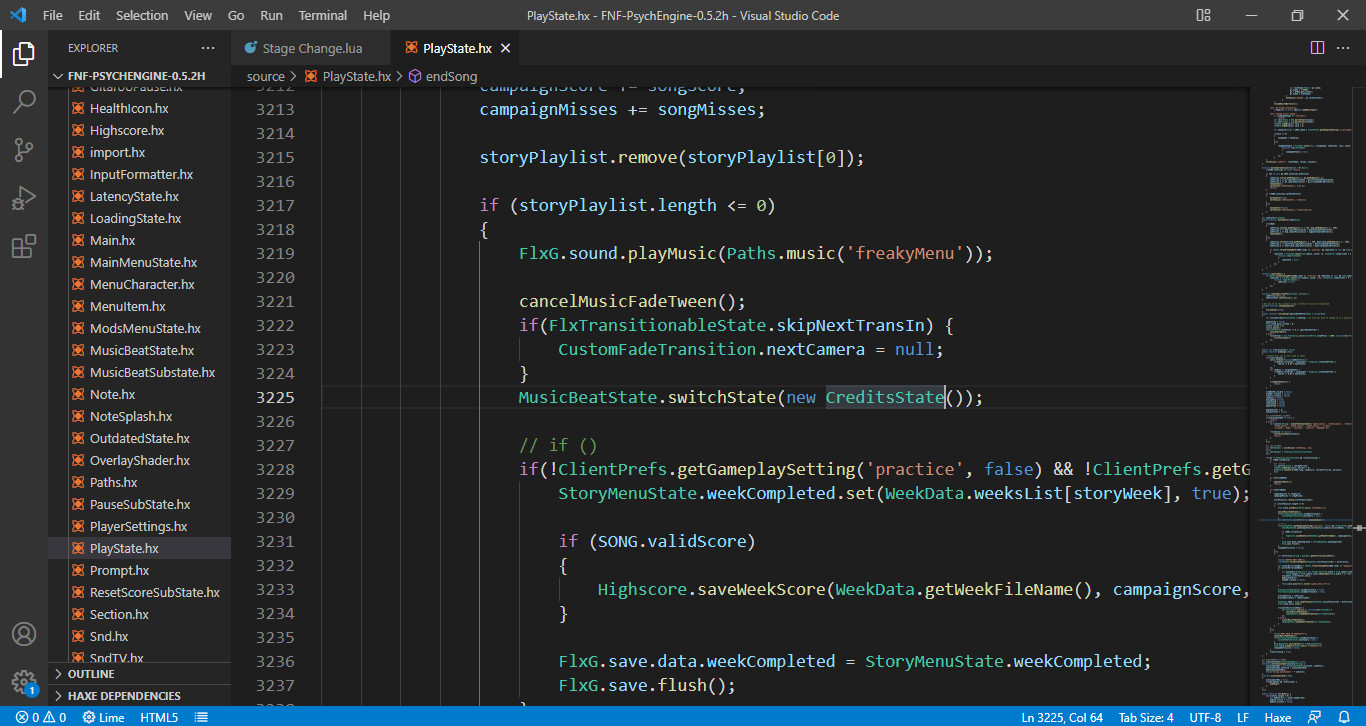Expand the Outline section

click(x=139, y=674)
